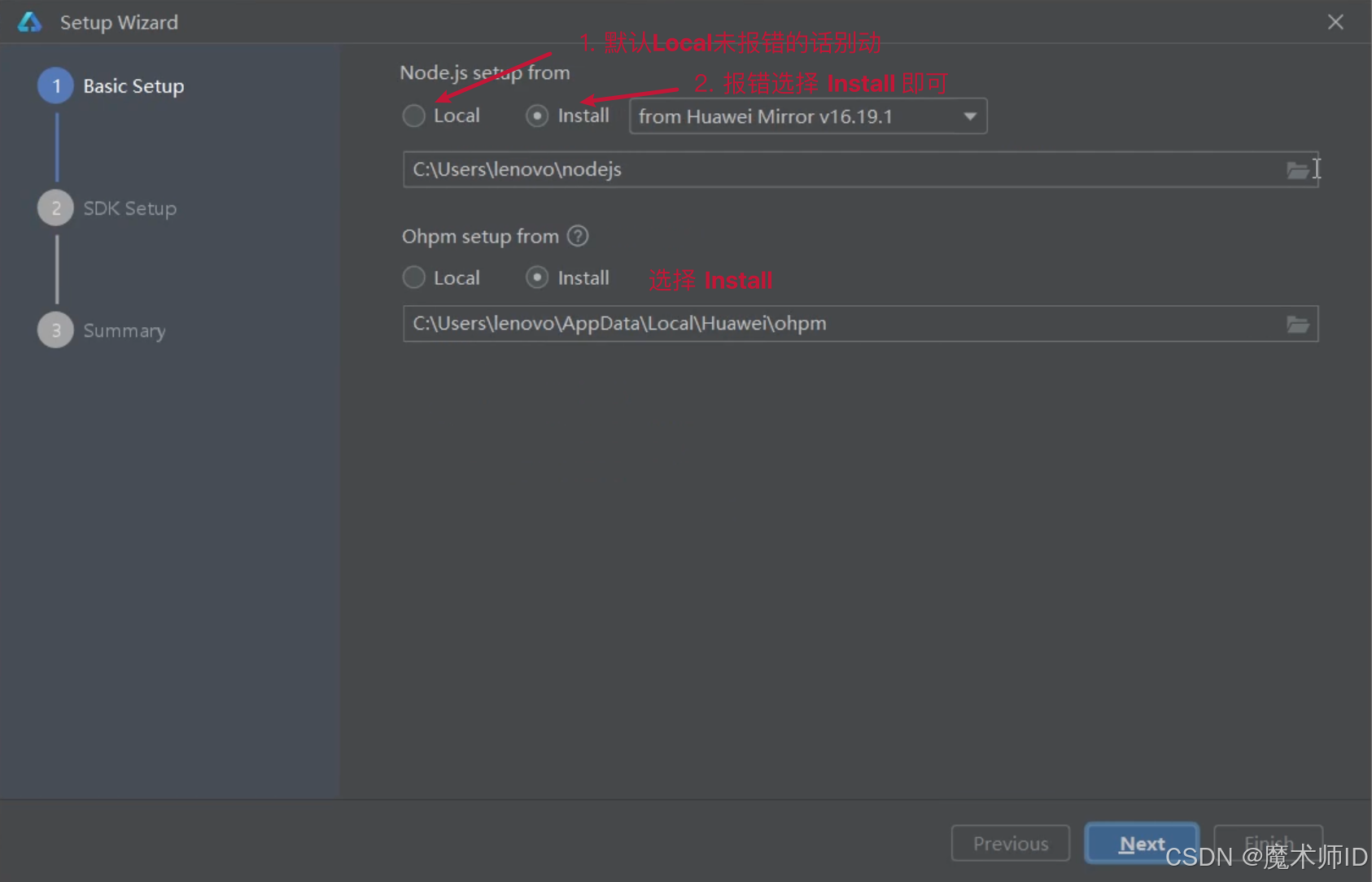The height and width of the screenshot is (882, 1372).
Task: Click the "Node.js setup from" label
Action: click(x=485, y=72)
